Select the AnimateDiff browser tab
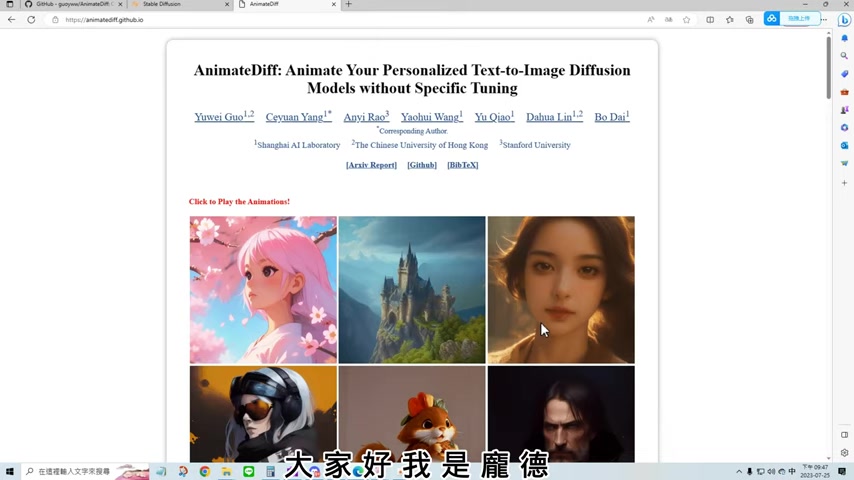Image resolution: width=854 pixels, height=480 pixels. [x=286, y=4]
